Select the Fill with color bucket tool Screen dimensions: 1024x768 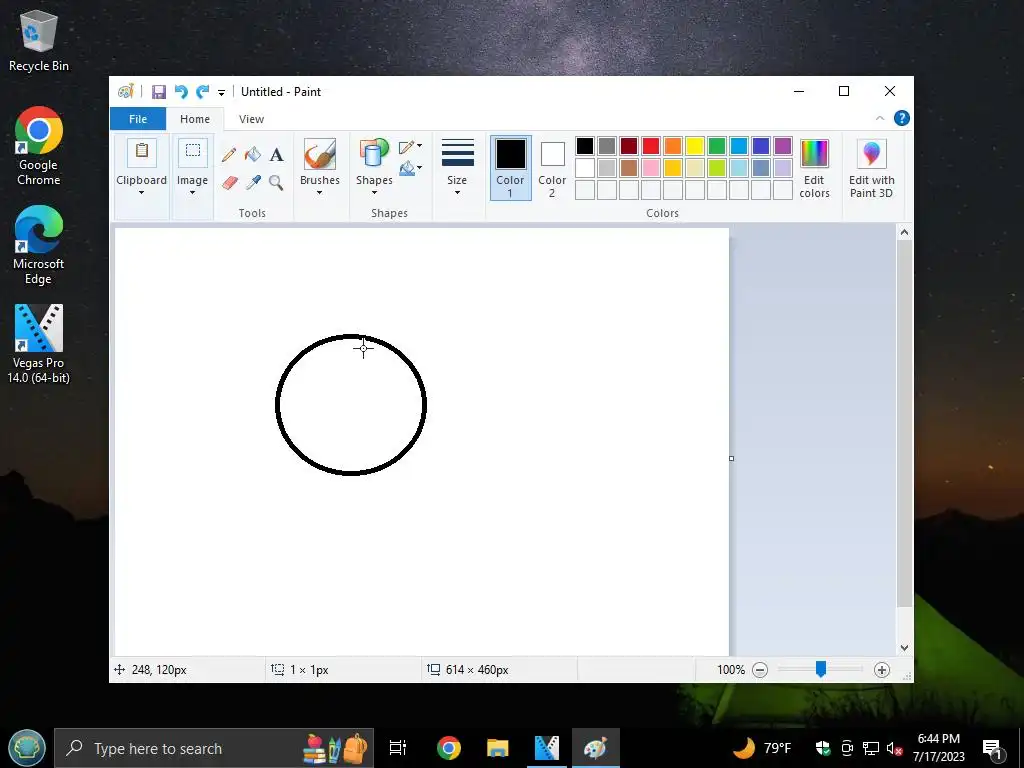coord(253,155)
